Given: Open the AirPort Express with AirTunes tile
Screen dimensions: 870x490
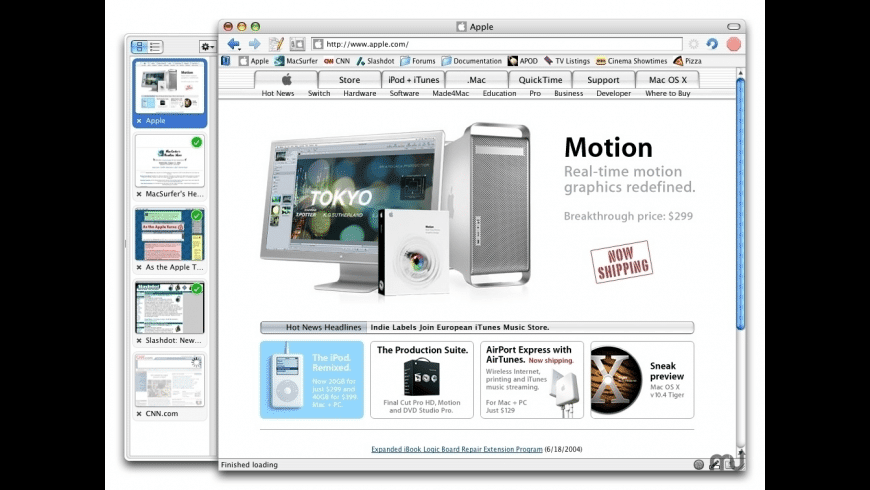Looking at the screenshot, I should click(x=532, y=380).
